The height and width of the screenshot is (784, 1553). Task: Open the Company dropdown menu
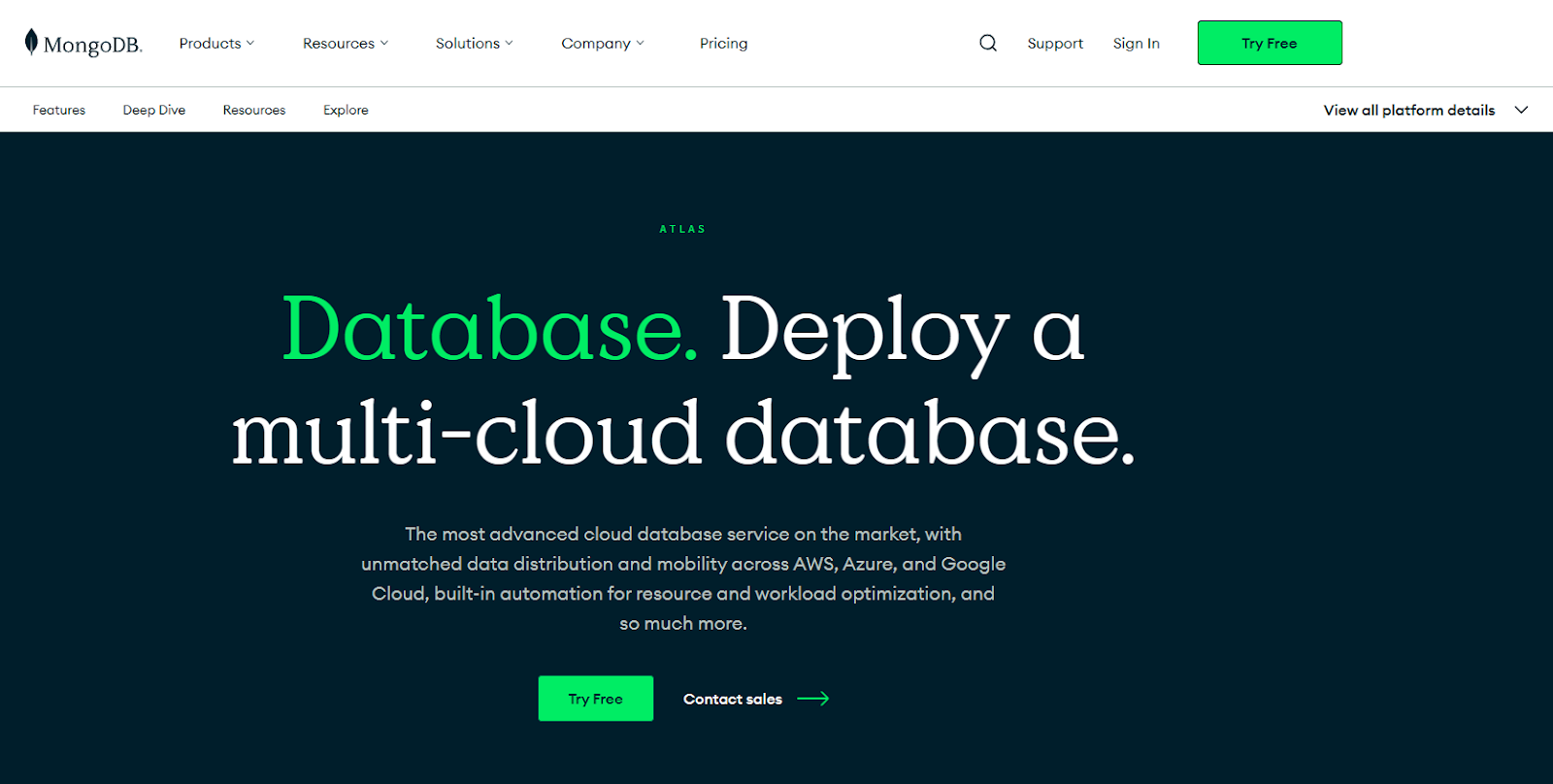tap(603, 43)
